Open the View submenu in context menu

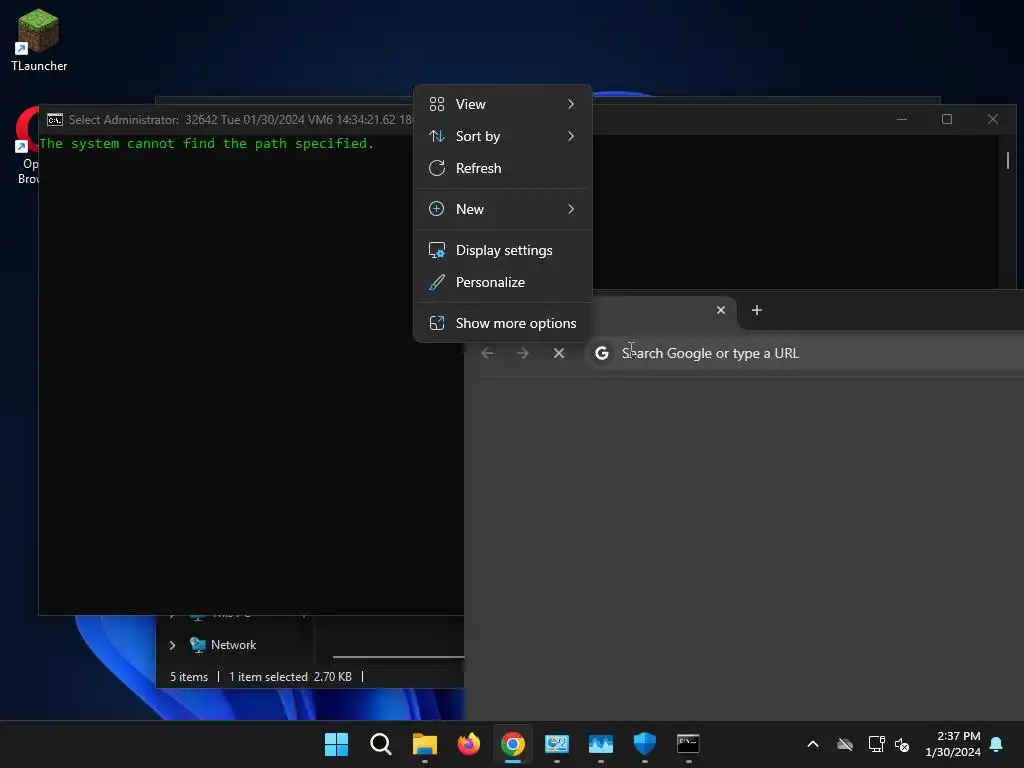pos(502,104)
